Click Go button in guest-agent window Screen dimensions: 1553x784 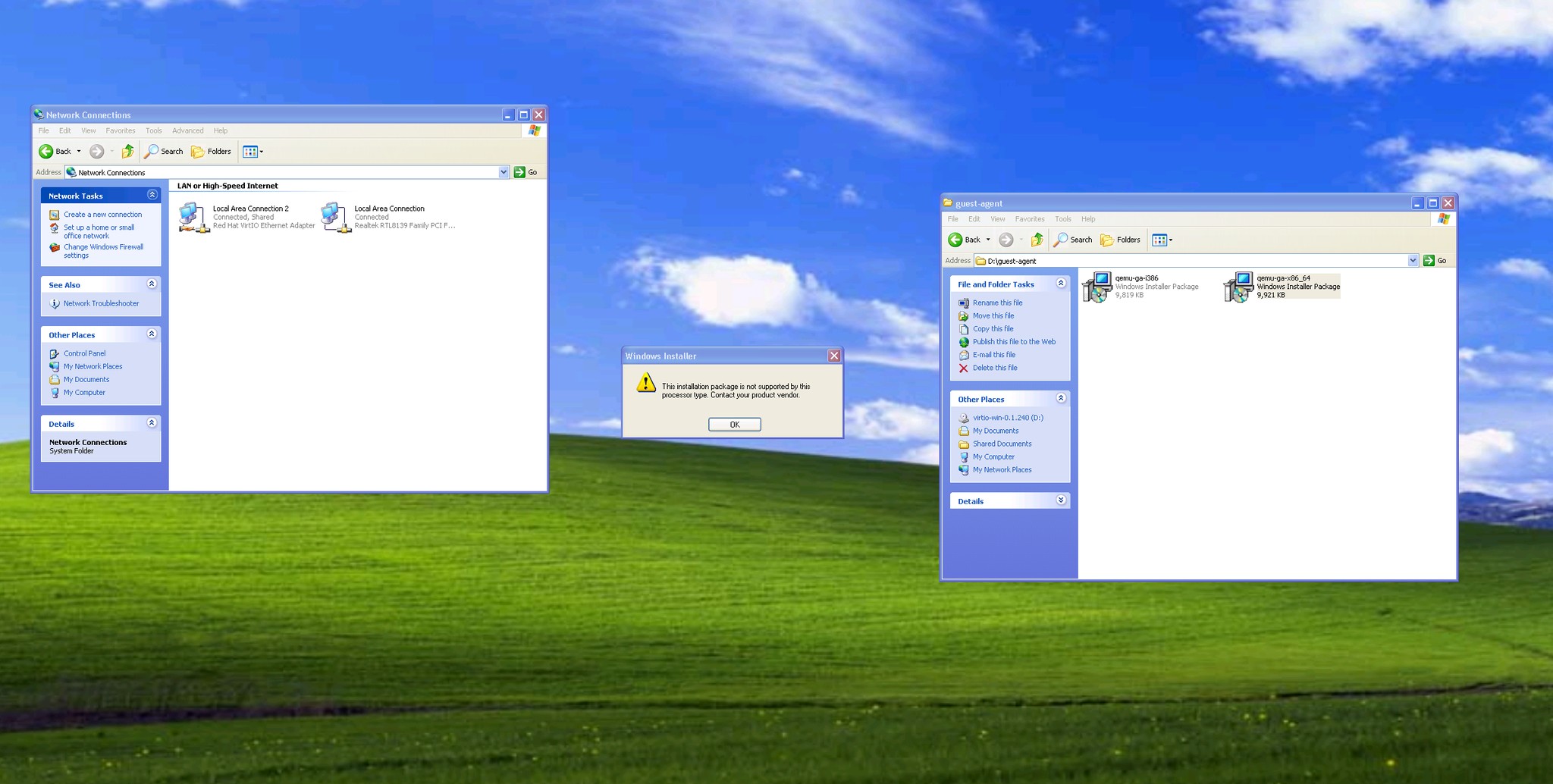(x=1435, y=260)
